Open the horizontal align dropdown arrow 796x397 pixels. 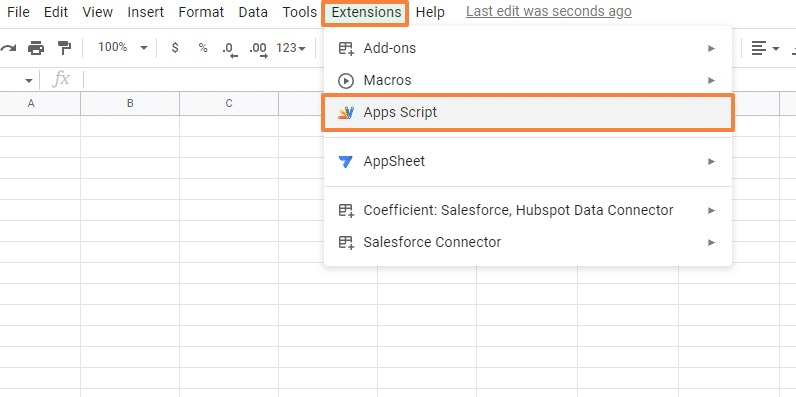[776, 49]
